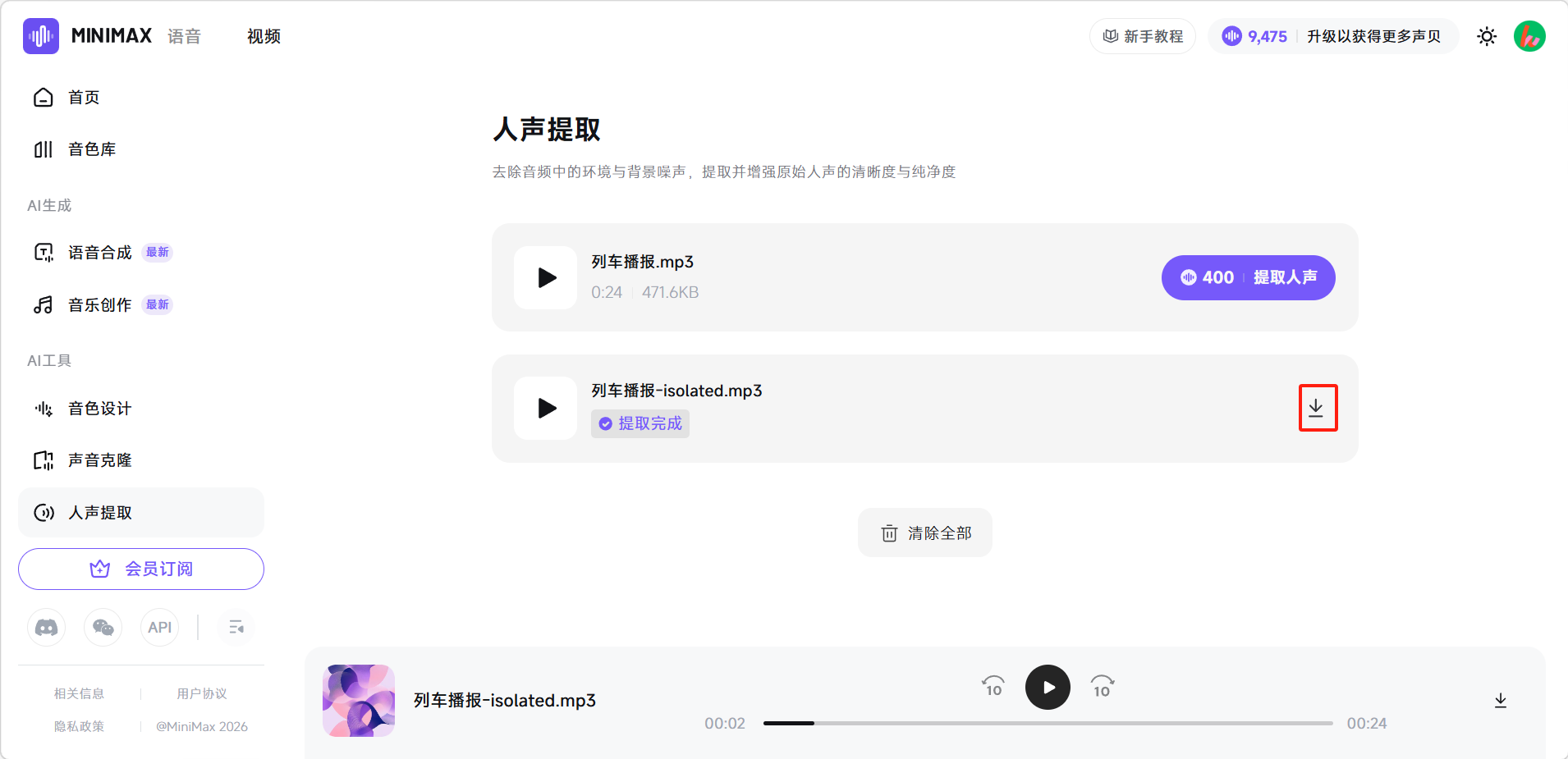Image resolution: width=1568 pixels, height=759 pixels.
Task: Seek on the playback progress bar
Action: 1048,723
